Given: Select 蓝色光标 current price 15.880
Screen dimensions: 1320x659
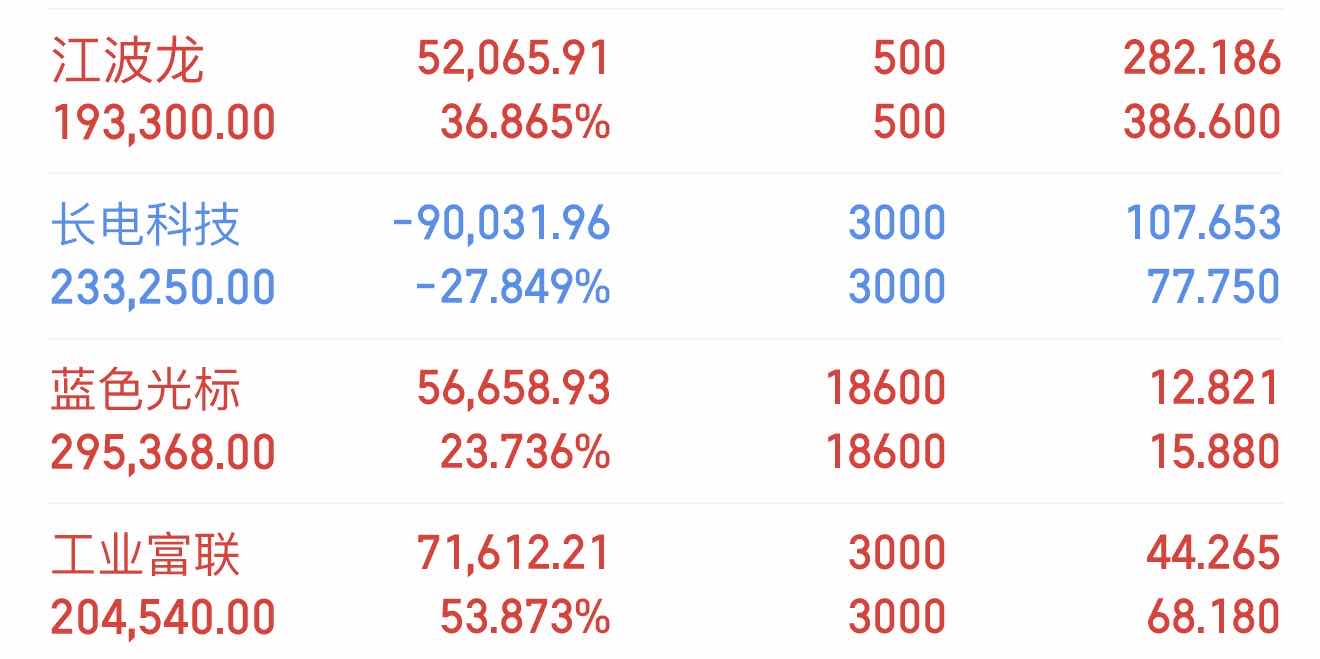Looking at the screenshot, I should coord(1213,453).
